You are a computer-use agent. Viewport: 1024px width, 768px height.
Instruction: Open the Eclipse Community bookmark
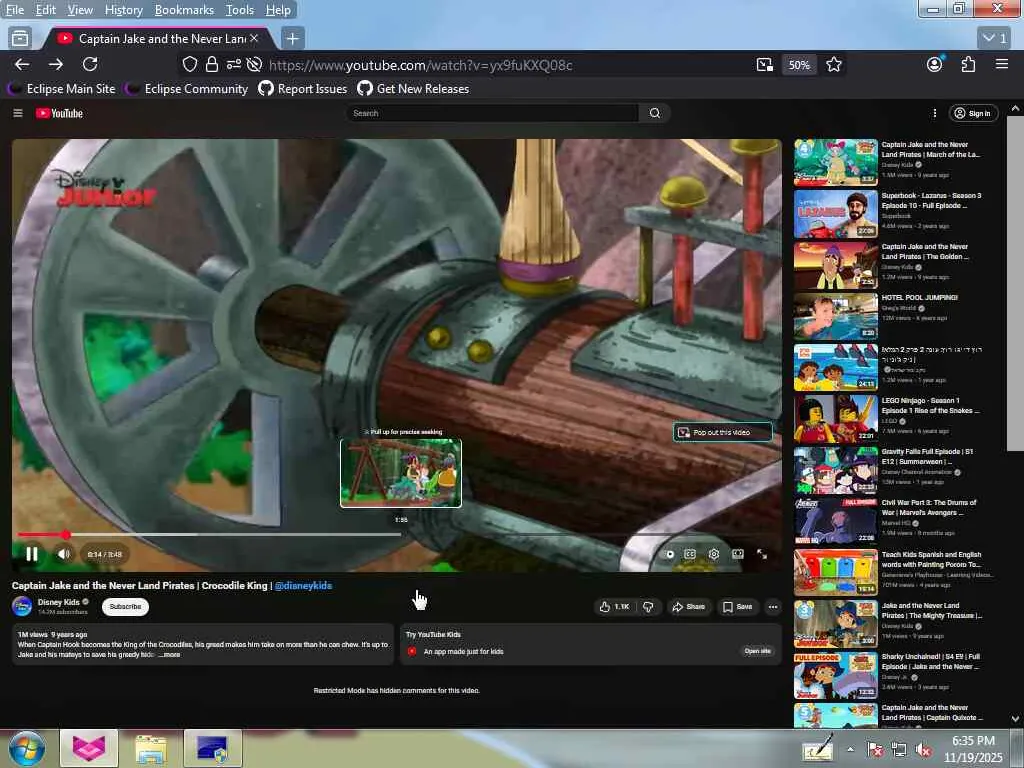coord(187,89)
